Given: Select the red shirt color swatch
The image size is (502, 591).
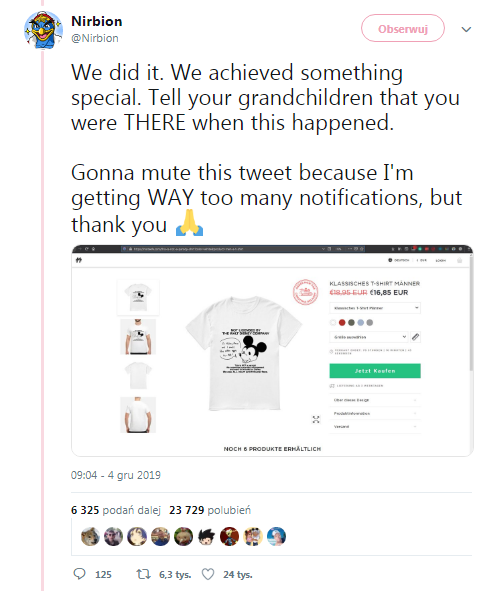Looking at the screenshot, I should click(342, 323).
